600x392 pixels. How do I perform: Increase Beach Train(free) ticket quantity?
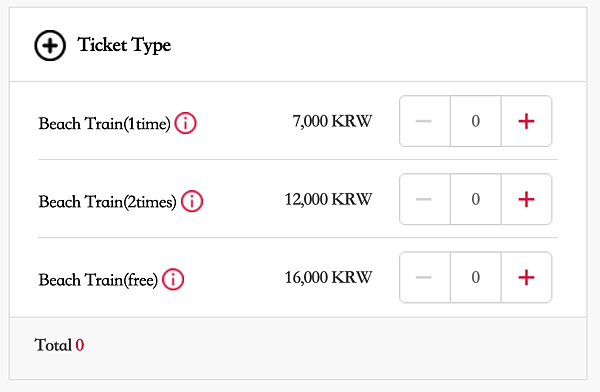click(527, 277)
